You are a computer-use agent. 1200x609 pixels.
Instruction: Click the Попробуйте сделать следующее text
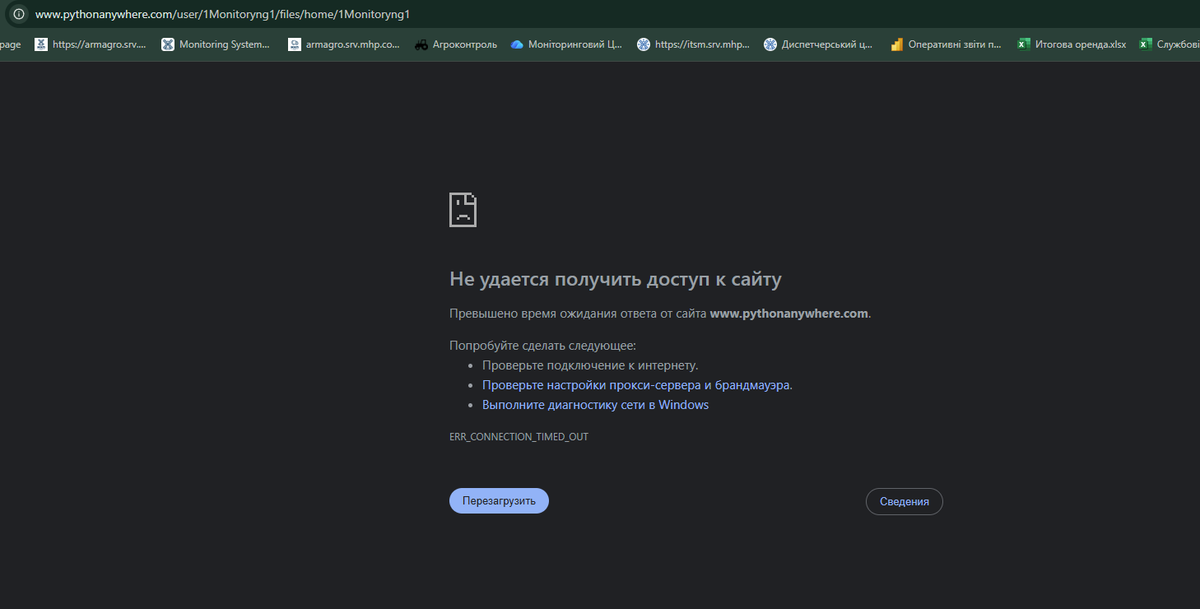(543, 345)
